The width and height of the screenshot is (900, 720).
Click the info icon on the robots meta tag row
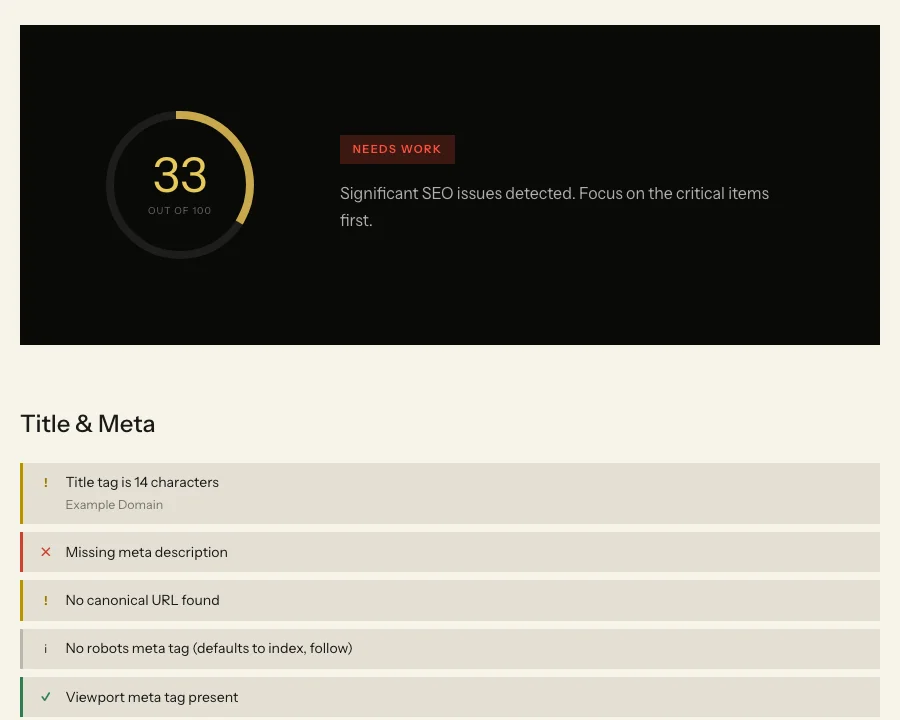46,649
